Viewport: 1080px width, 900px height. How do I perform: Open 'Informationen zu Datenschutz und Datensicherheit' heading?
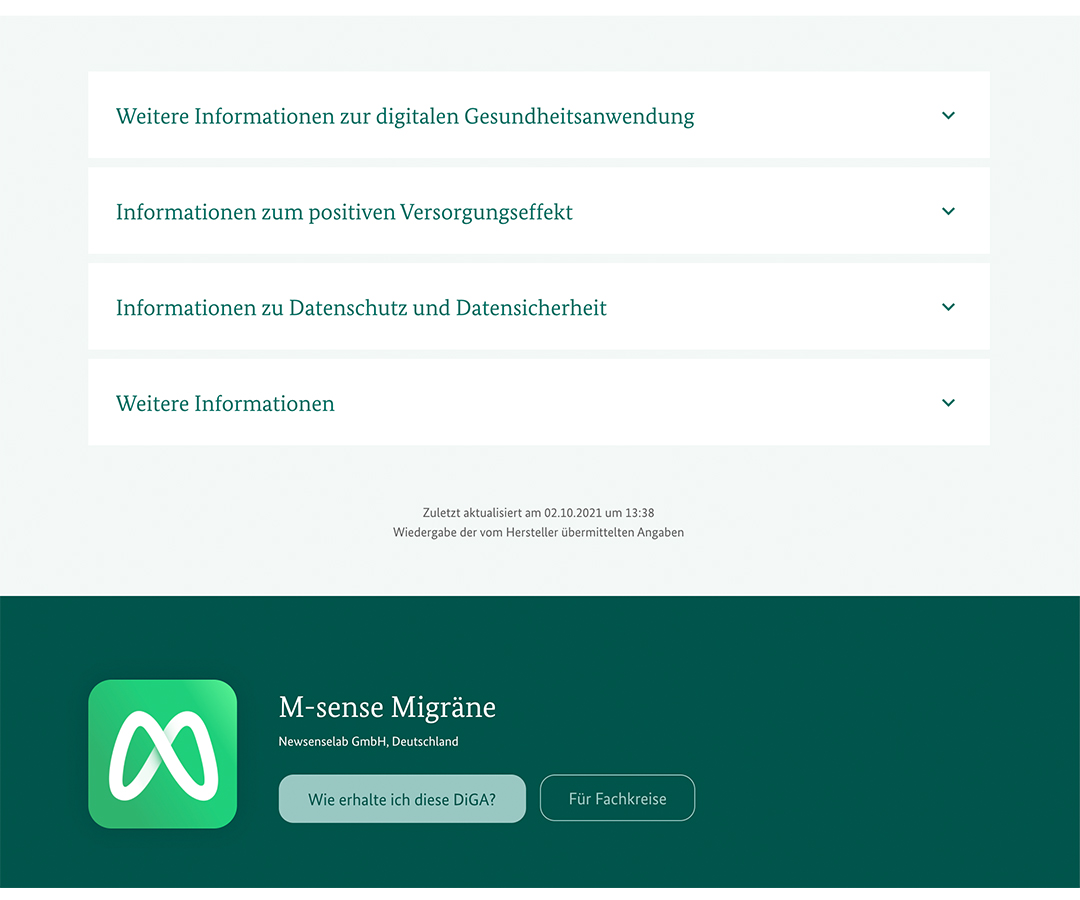(x=361, y=308)
